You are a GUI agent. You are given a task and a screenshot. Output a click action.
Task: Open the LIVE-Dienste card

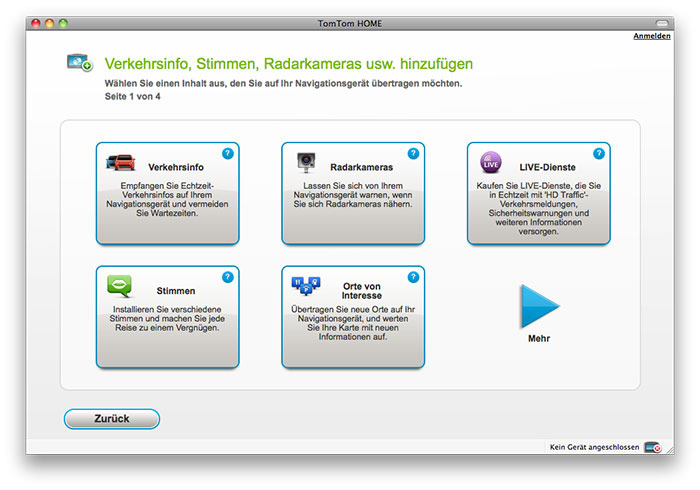pos(538,193)
